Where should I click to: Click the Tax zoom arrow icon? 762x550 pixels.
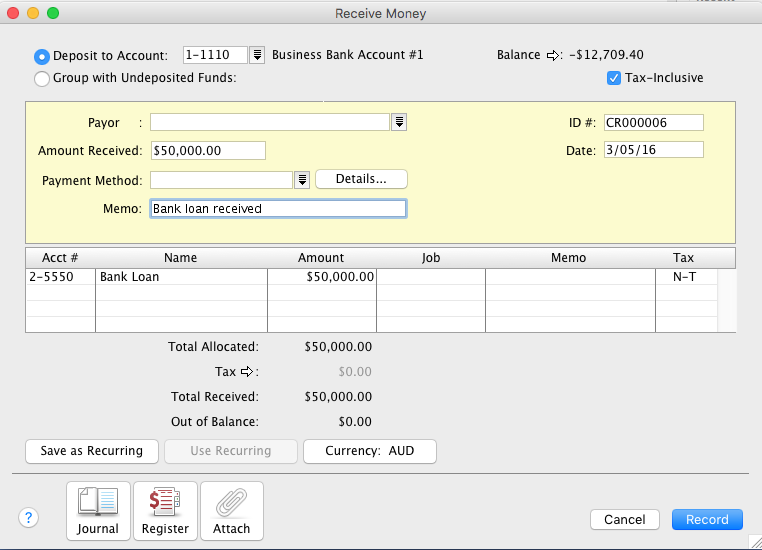[245, 372]
